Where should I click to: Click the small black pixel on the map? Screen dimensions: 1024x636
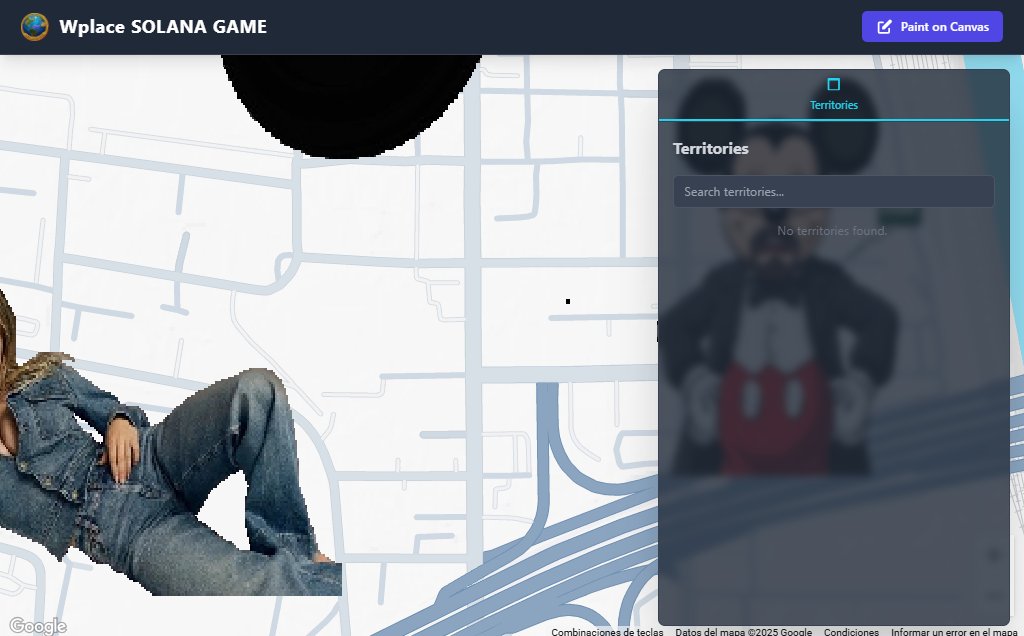[568, 301]
